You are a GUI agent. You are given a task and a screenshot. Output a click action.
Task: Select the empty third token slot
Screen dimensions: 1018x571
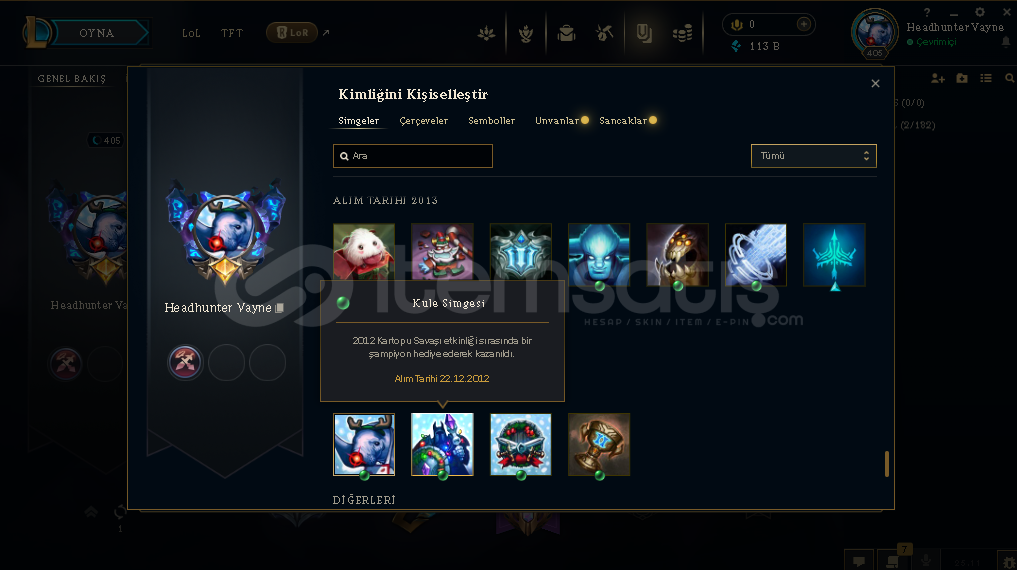coord(267,362)
